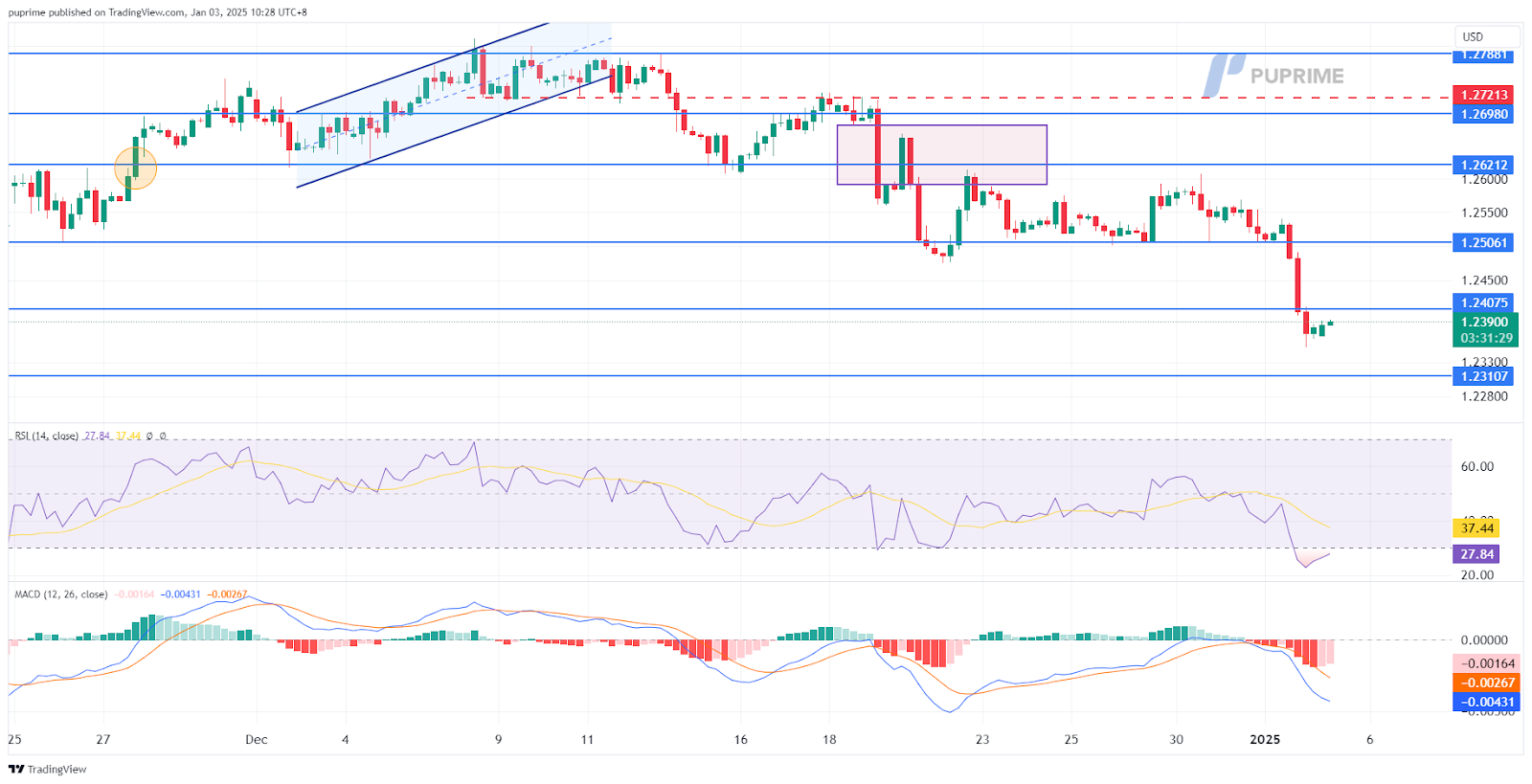Click the orange -0.00267 MACD axis tag
Screen dimensions: 1532x784
click(x=1485, y=683)
